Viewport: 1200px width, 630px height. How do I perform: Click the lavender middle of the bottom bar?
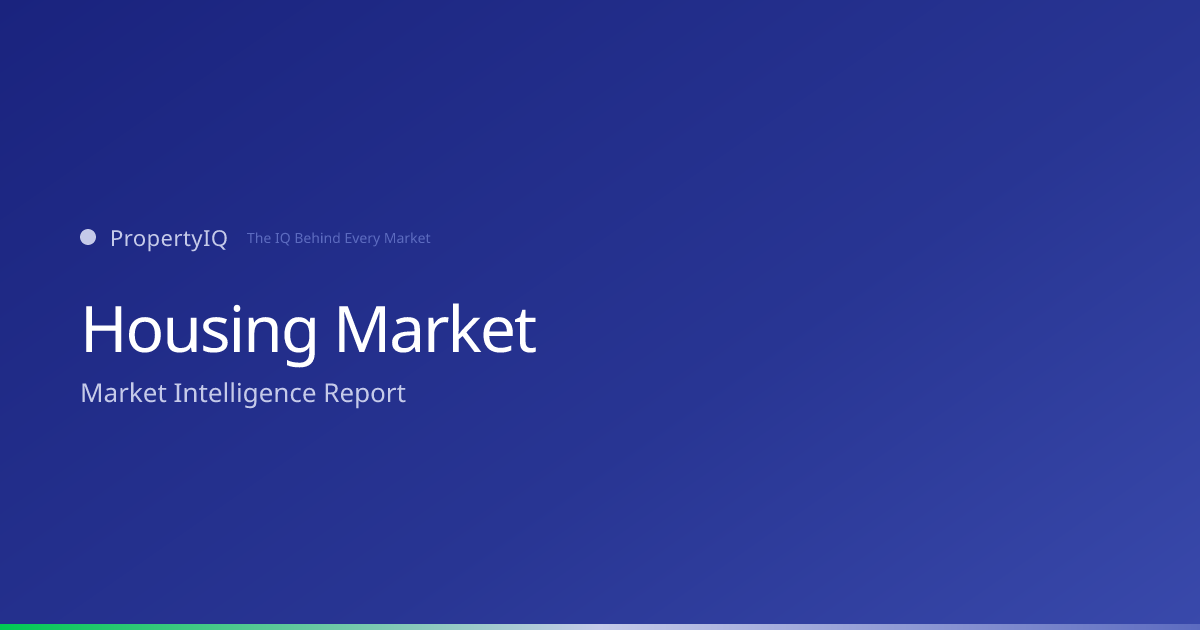(600, 627)
